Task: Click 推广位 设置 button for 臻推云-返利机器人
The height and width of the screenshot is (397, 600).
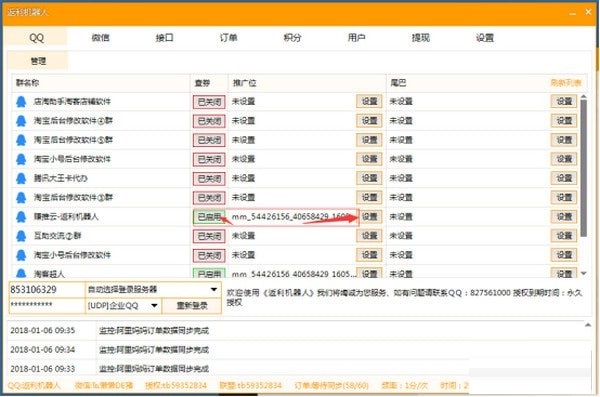Action: tap(370, 216)
